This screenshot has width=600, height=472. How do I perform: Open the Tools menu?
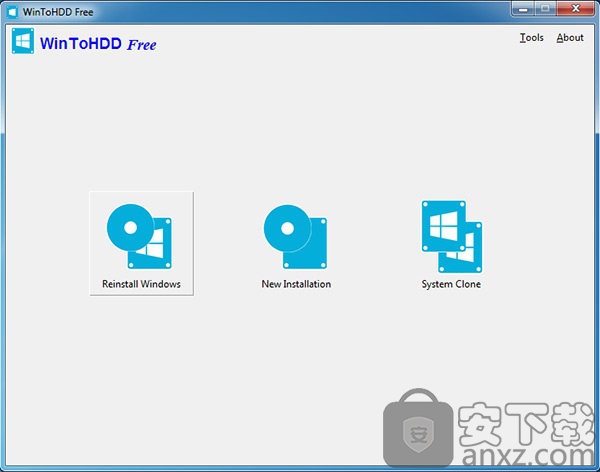(x=532, y=38)
